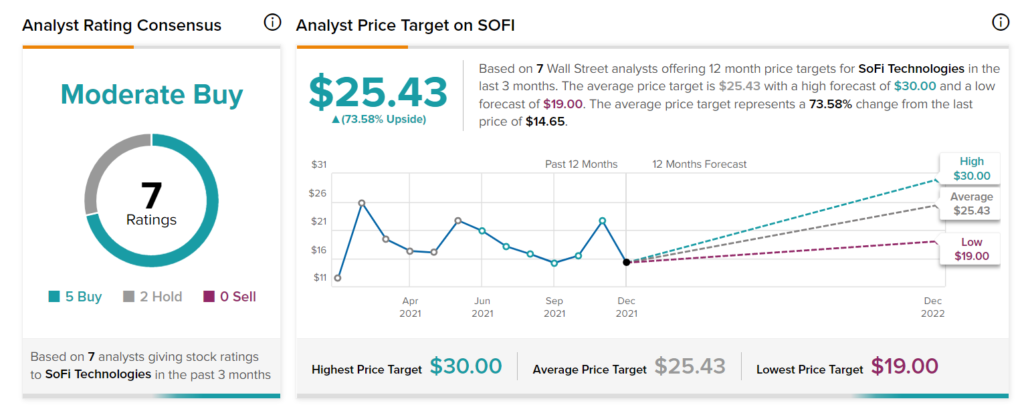
Task: Click the $31 y-axis label
Action: tap(319, 164)
